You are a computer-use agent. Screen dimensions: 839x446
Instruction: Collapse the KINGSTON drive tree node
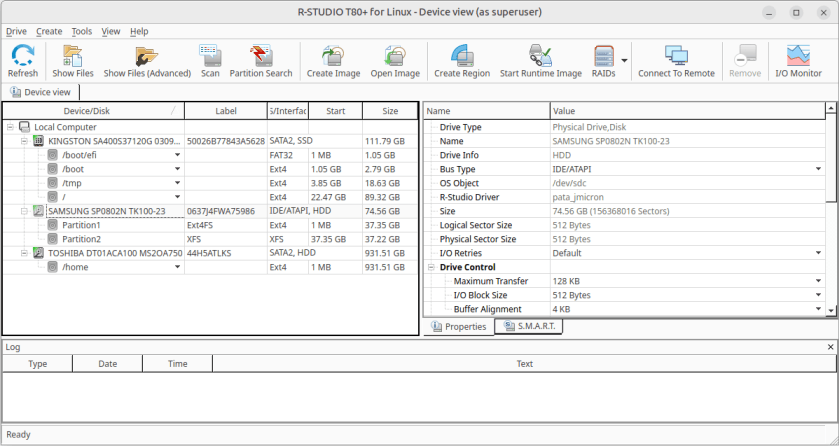24,141
